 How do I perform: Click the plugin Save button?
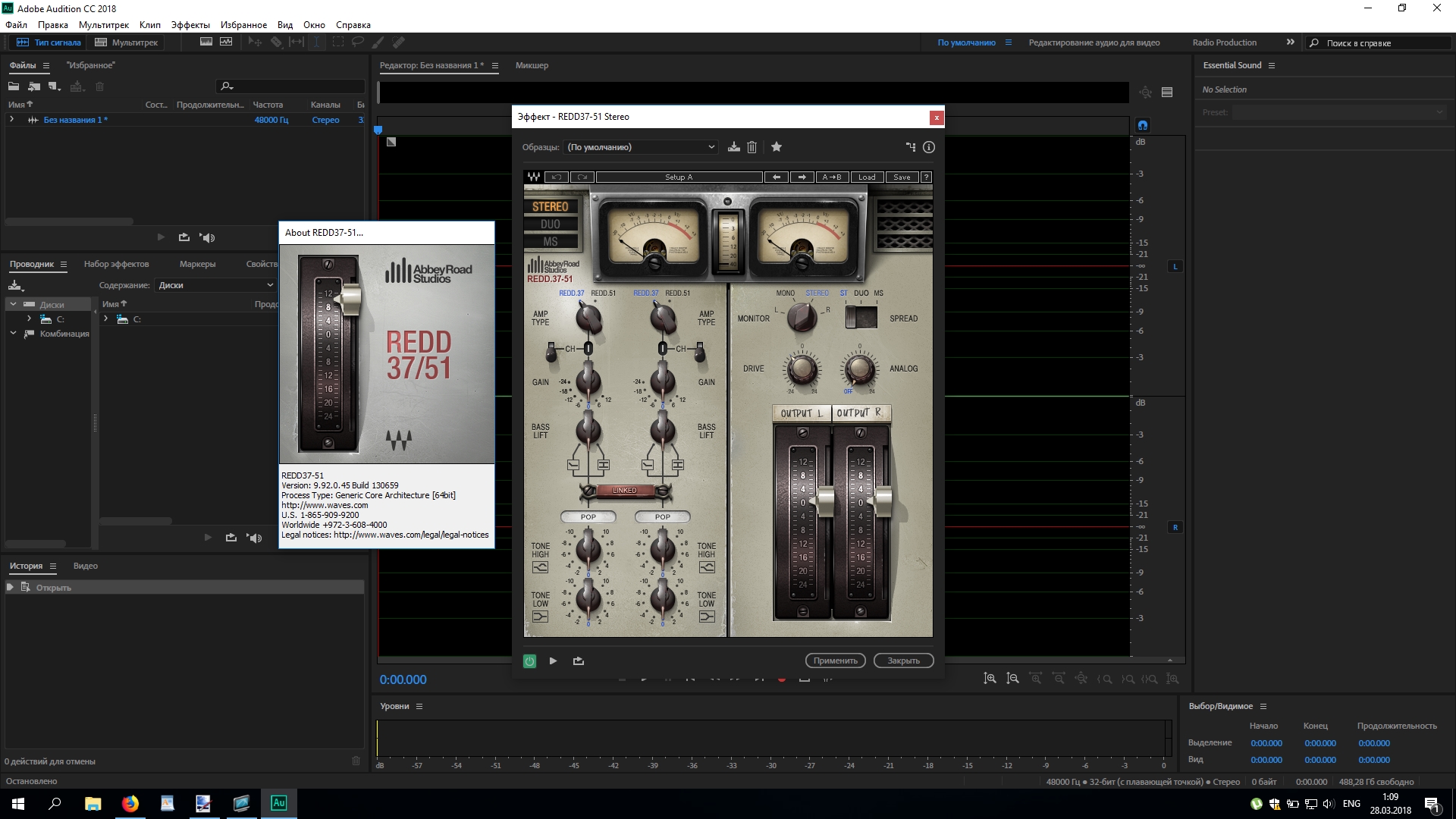pyautogui.click(x=902, y=177)
